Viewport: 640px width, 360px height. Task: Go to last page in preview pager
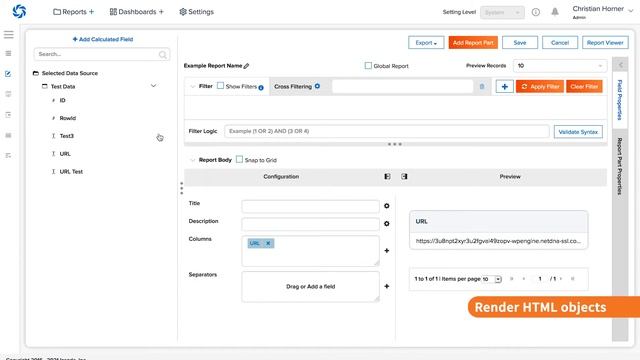(572, 279)
